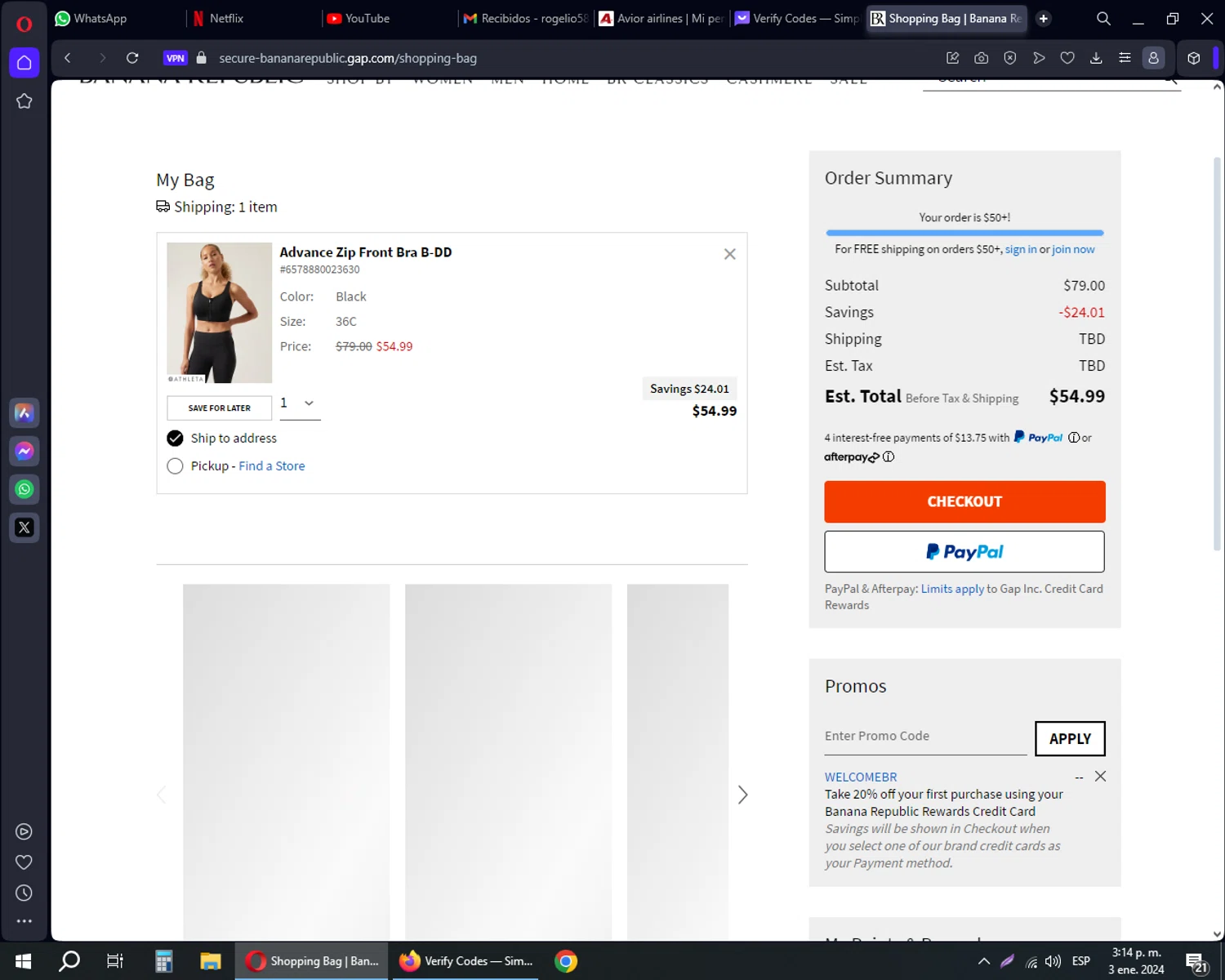Pay with the PayPal button
The height and width of the screenshot is (980, 1225).
(964, 552)
